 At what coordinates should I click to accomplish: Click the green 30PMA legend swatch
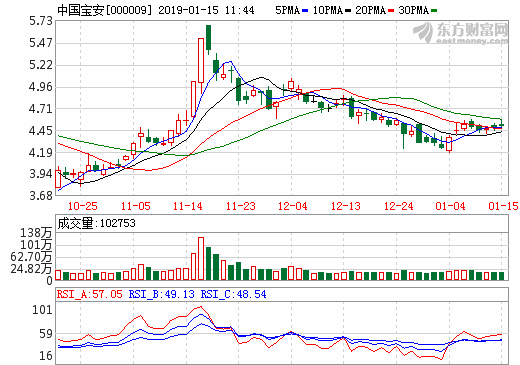click(434, 11)
